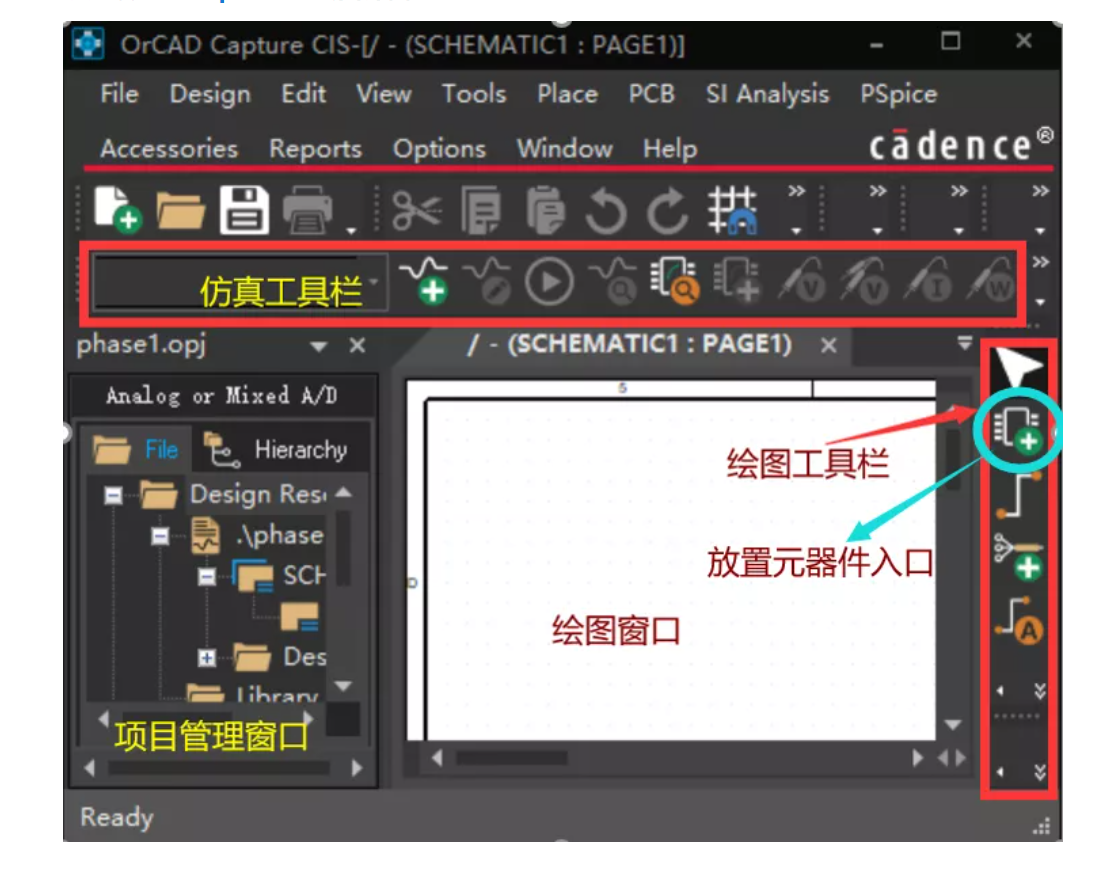Select the Place Wire tool

(x=1018, y=495)
